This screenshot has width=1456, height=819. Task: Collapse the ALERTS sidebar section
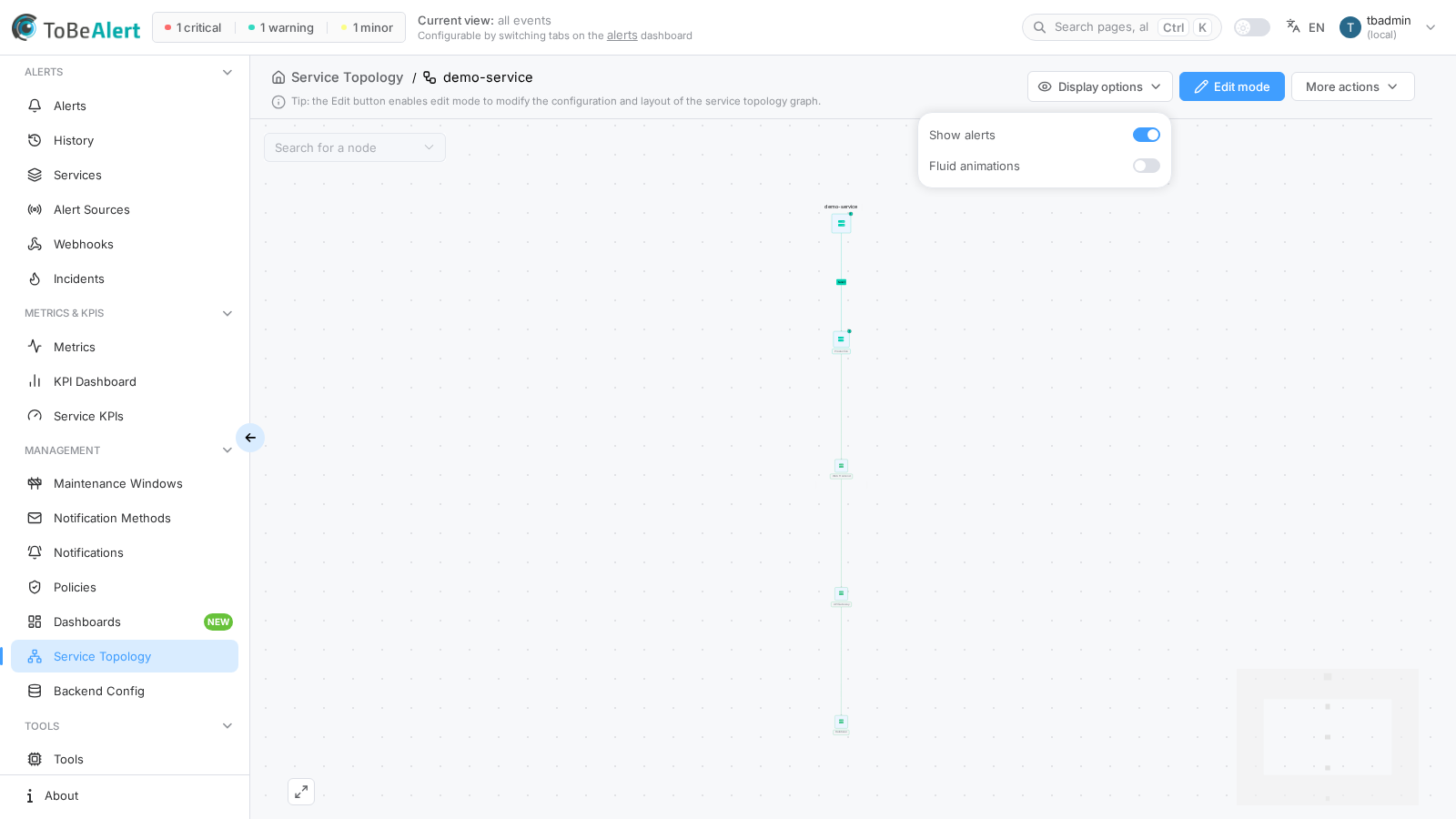tap(227, 72)
